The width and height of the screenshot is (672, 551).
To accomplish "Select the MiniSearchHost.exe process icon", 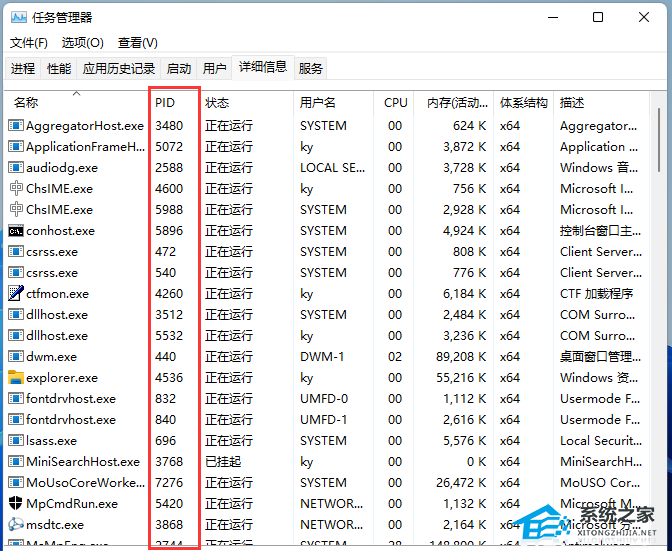I will click(16, 461).
